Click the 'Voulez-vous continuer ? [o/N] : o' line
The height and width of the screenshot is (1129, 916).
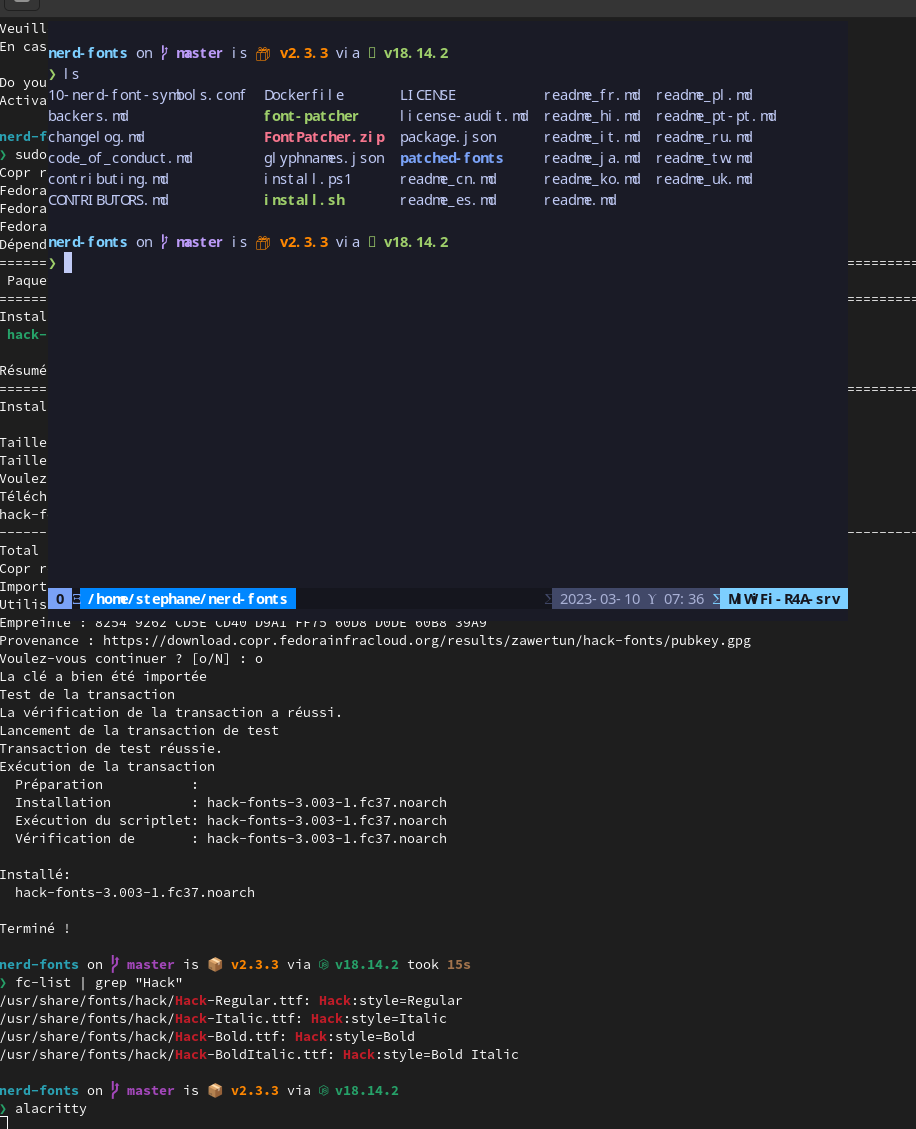131,659
